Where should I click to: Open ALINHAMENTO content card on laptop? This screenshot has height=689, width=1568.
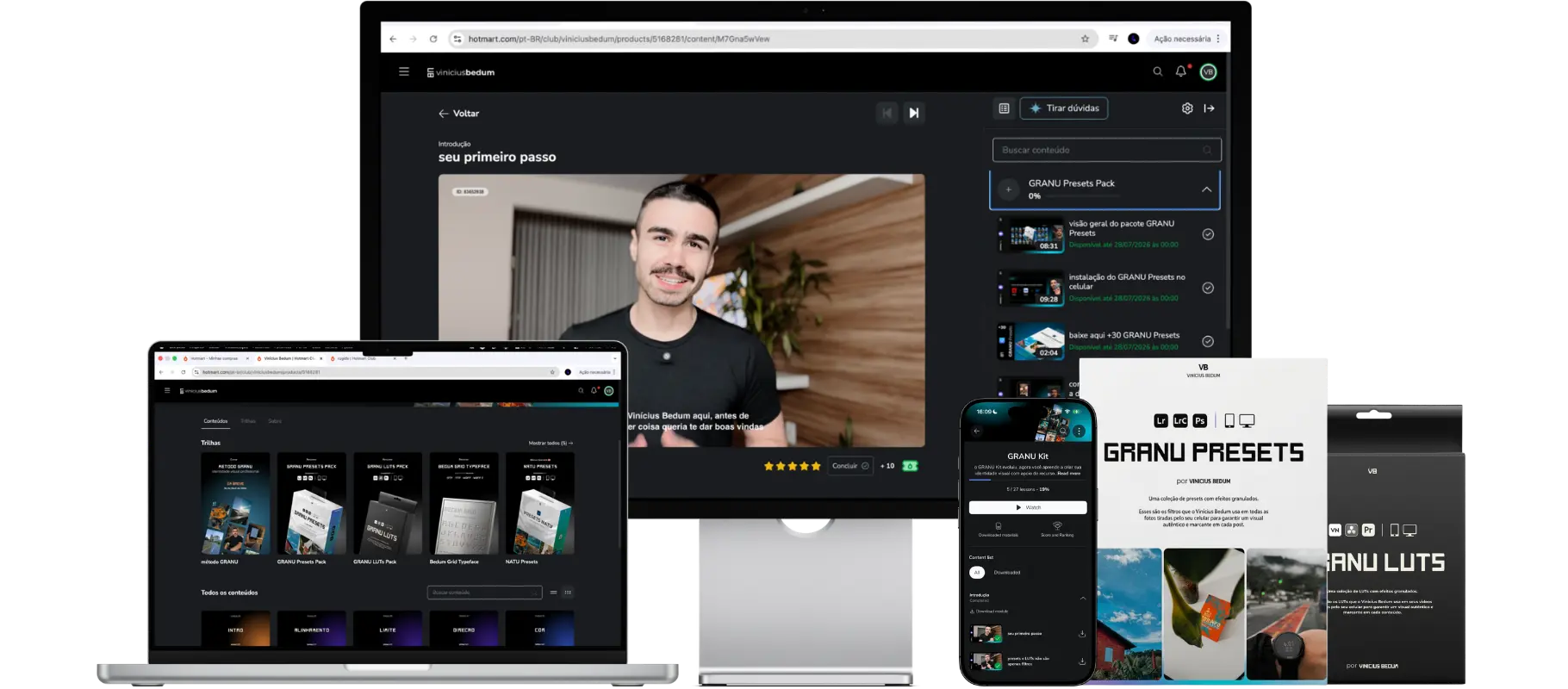(x=311, y=629)
